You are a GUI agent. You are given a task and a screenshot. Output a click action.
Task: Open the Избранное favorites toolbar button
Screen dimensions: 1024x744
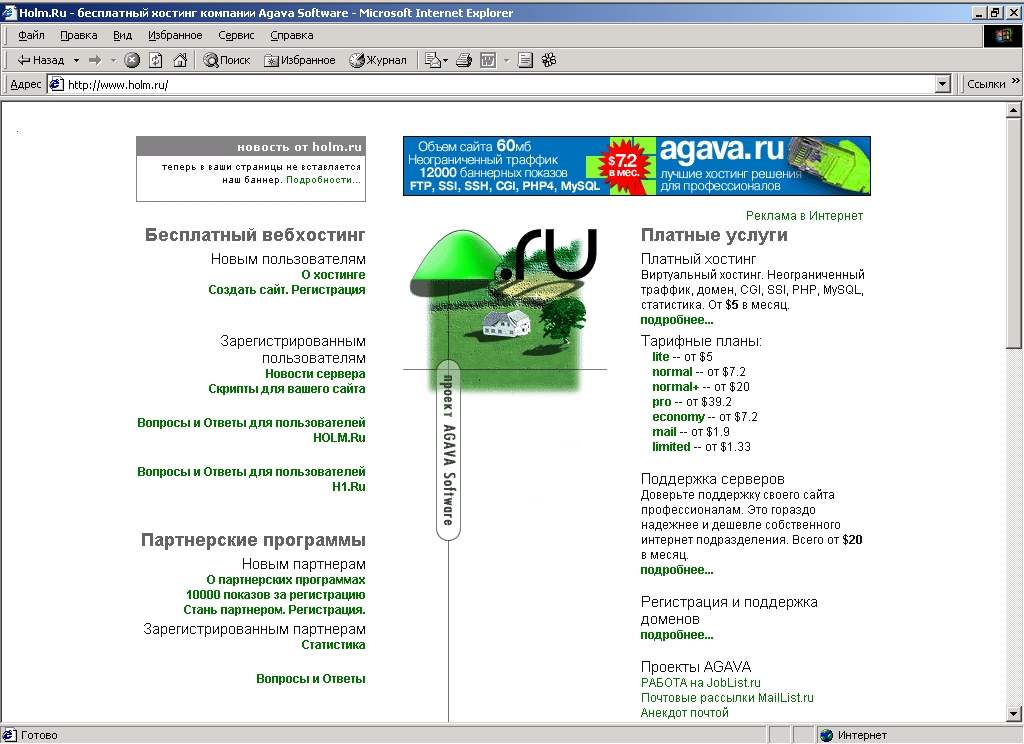pos(300,60)
